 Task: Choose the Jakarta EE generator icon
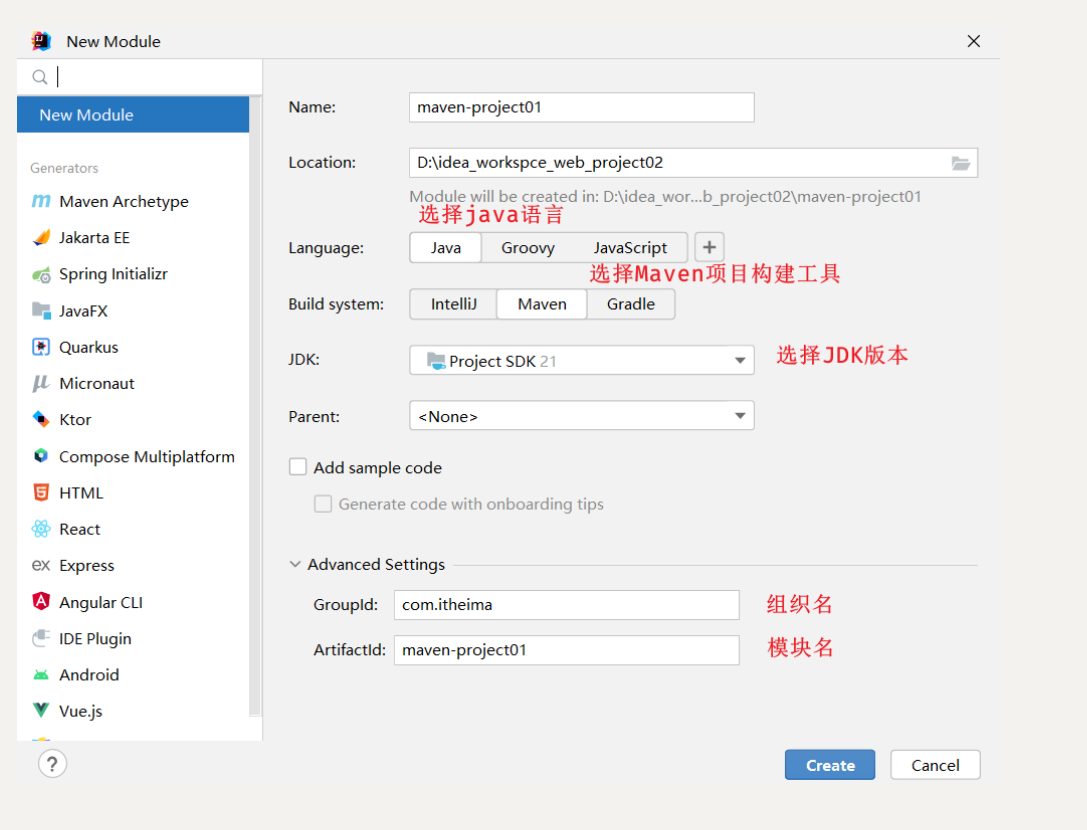pyautogui.click(x=41, y=238)
